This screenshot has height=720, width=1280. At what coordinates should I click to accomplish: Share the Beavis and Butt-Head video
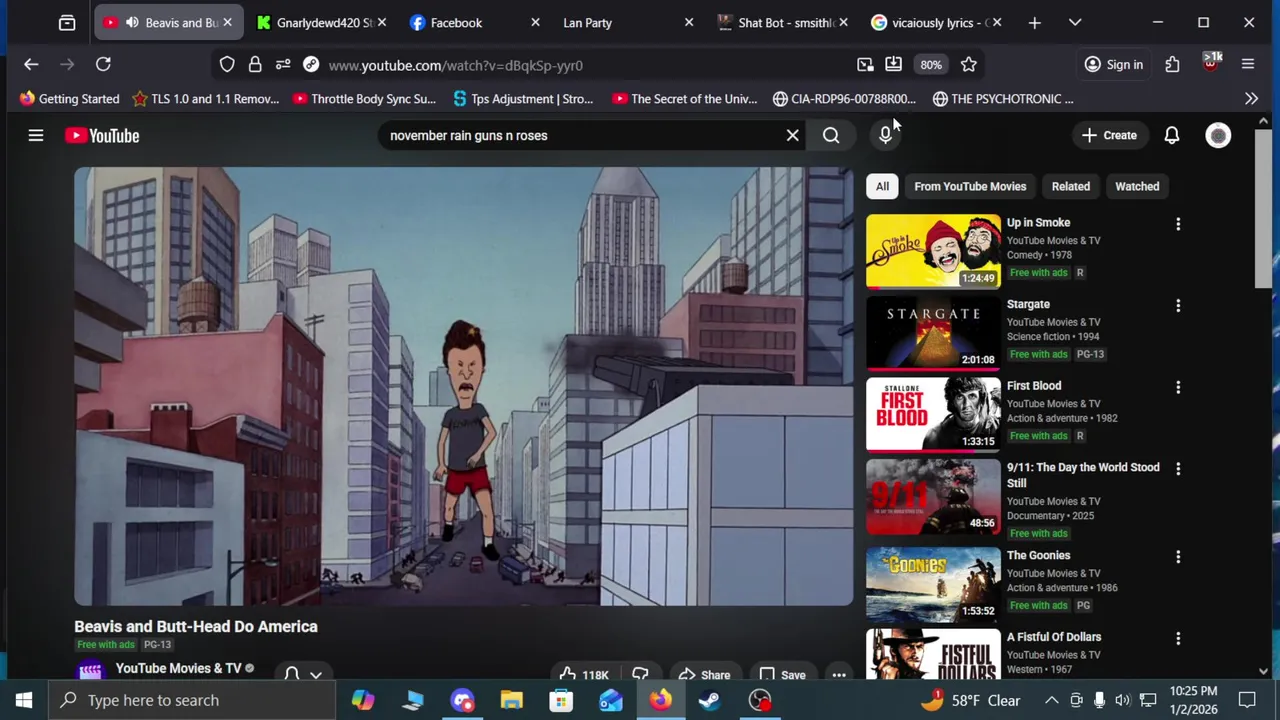tap(704, 674)
